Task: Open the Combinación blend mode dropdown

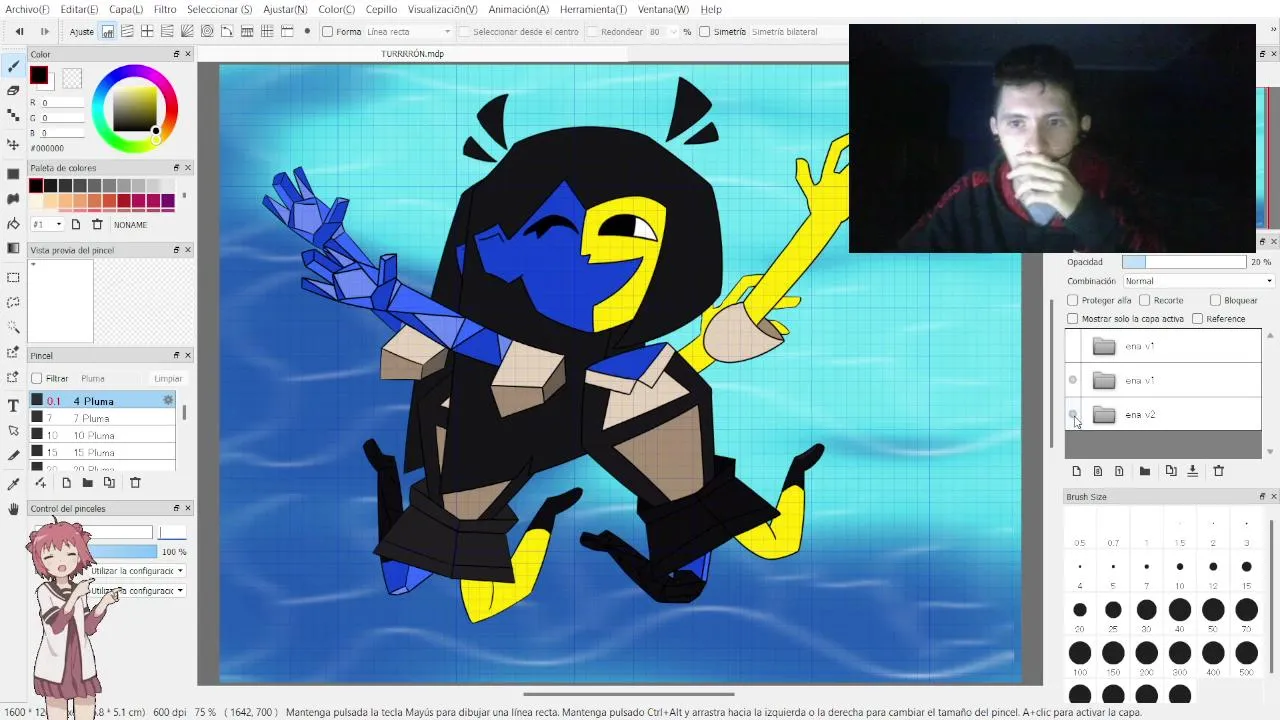Action: point(1198,281)
